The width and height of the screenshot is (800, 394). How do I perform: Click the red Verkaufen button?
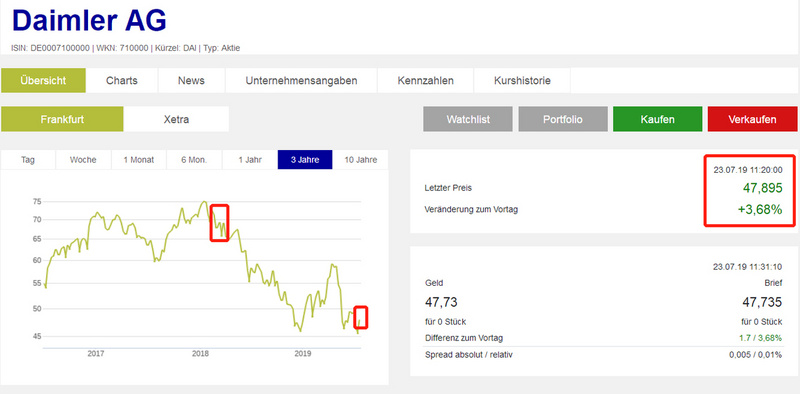(x=753, y=119)
